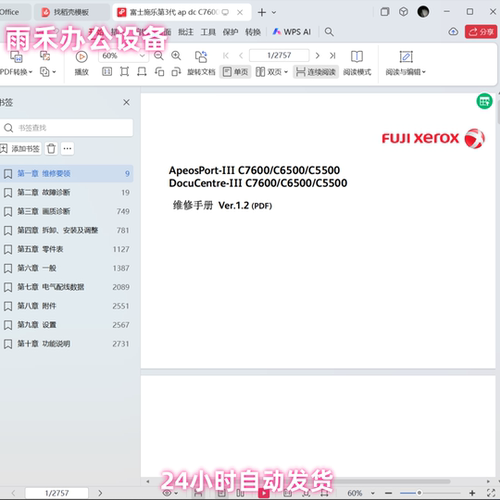This screenshot has height=500, width=500.
Task: Click the cloud upload icon
Action: tap(453, 32)
